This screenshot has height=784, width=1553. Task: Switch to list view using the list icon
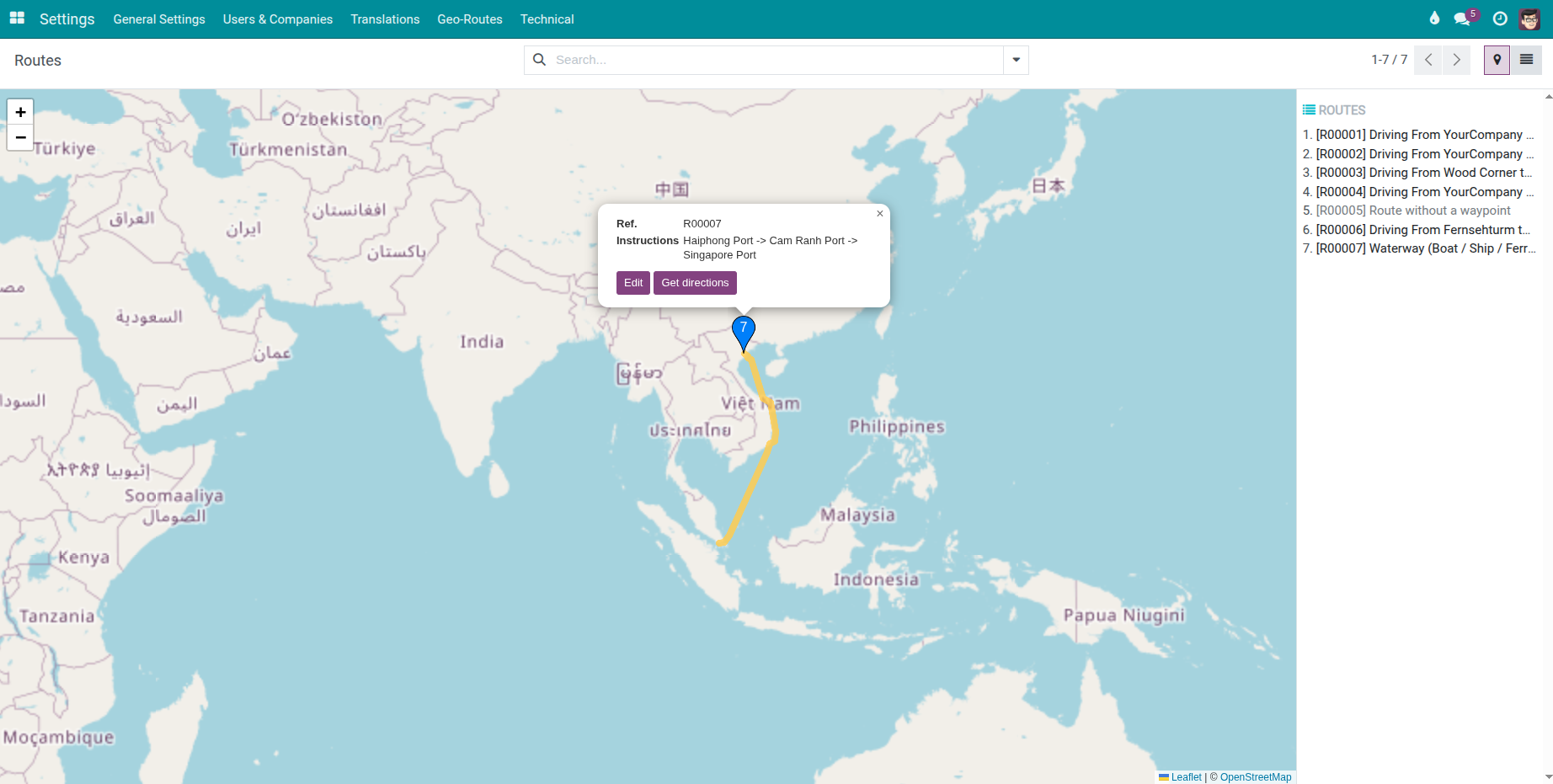(1526, 60)
